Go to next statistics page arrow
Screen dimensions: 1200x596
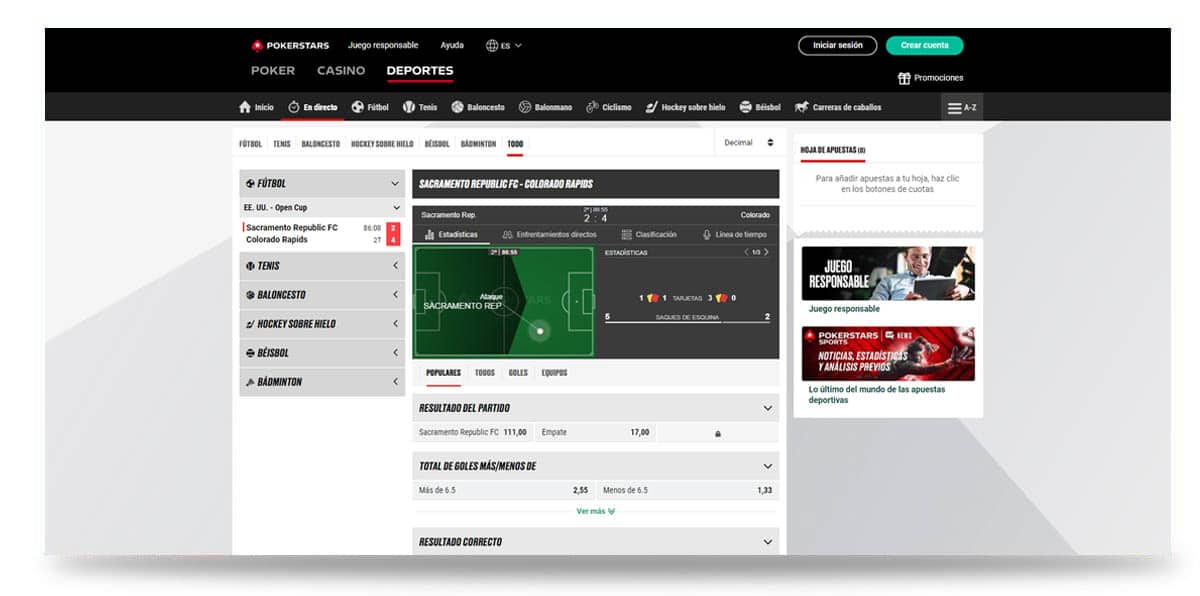point(767,252)
